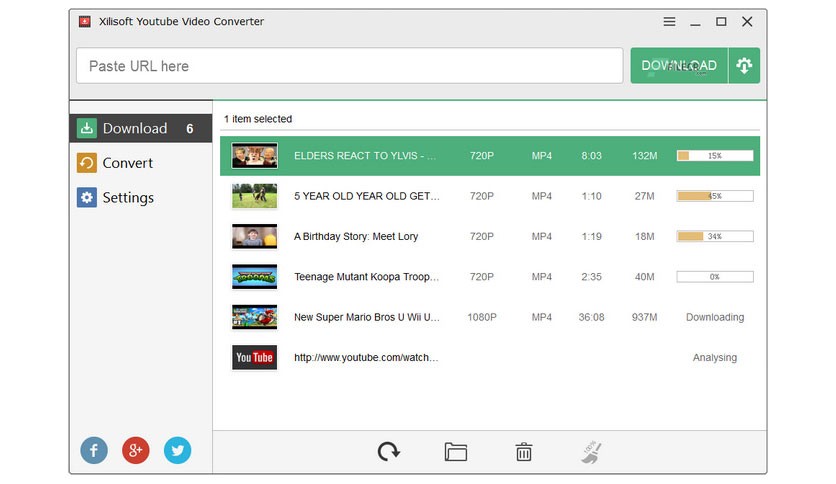The height and width of the screenshot is (484, 836).
Task: Click the clear-all broom icon
Action: tap(591, 452)
